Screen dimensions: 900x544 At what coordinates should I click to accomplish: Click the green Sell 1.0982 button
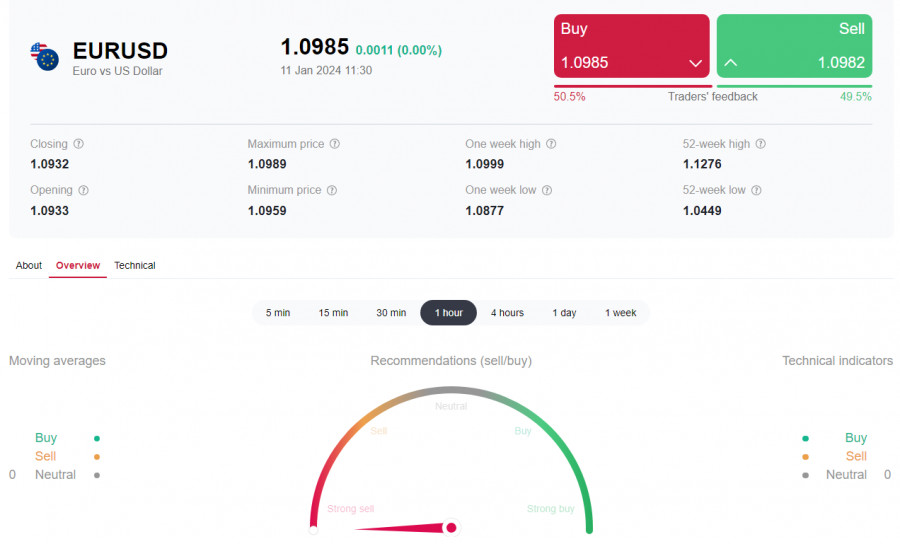pos(794,46)
